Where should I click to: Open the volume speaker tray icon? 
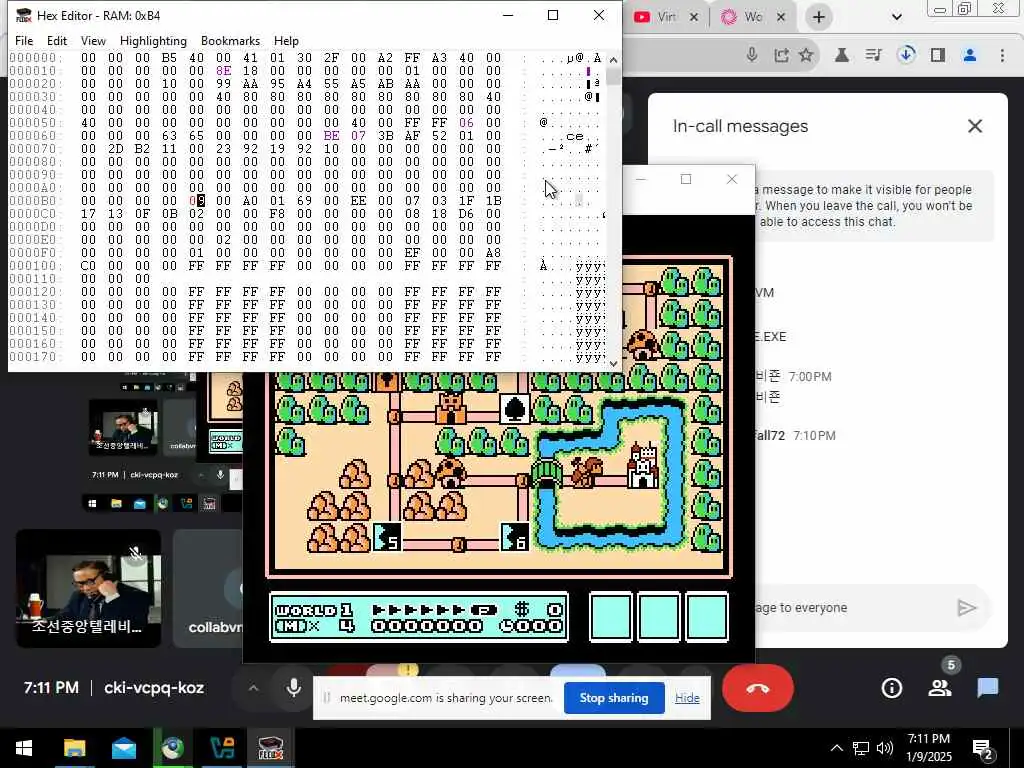pos(885,748)
